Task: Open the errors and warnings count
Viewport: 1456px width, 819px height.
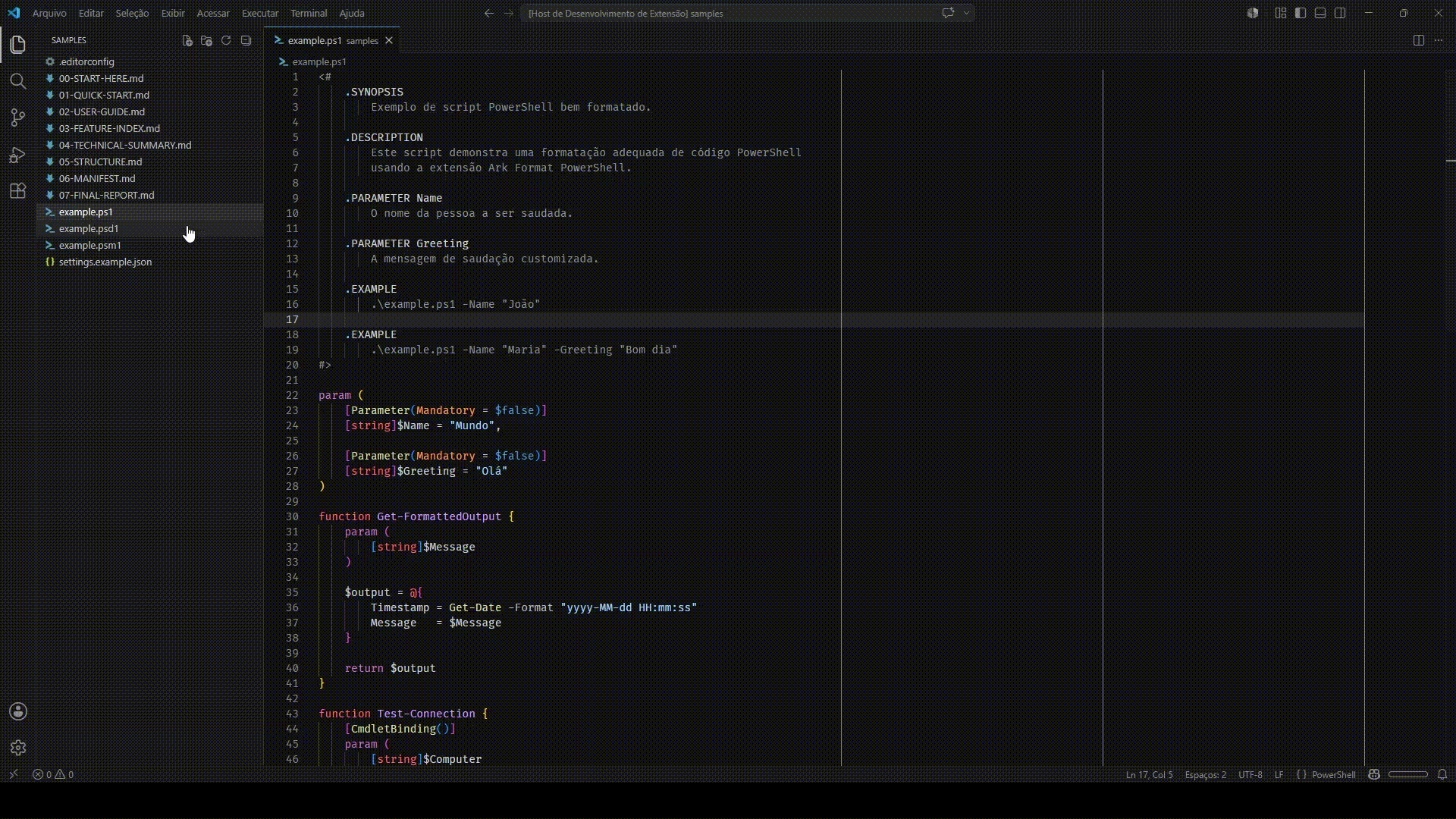Action: 53,774
